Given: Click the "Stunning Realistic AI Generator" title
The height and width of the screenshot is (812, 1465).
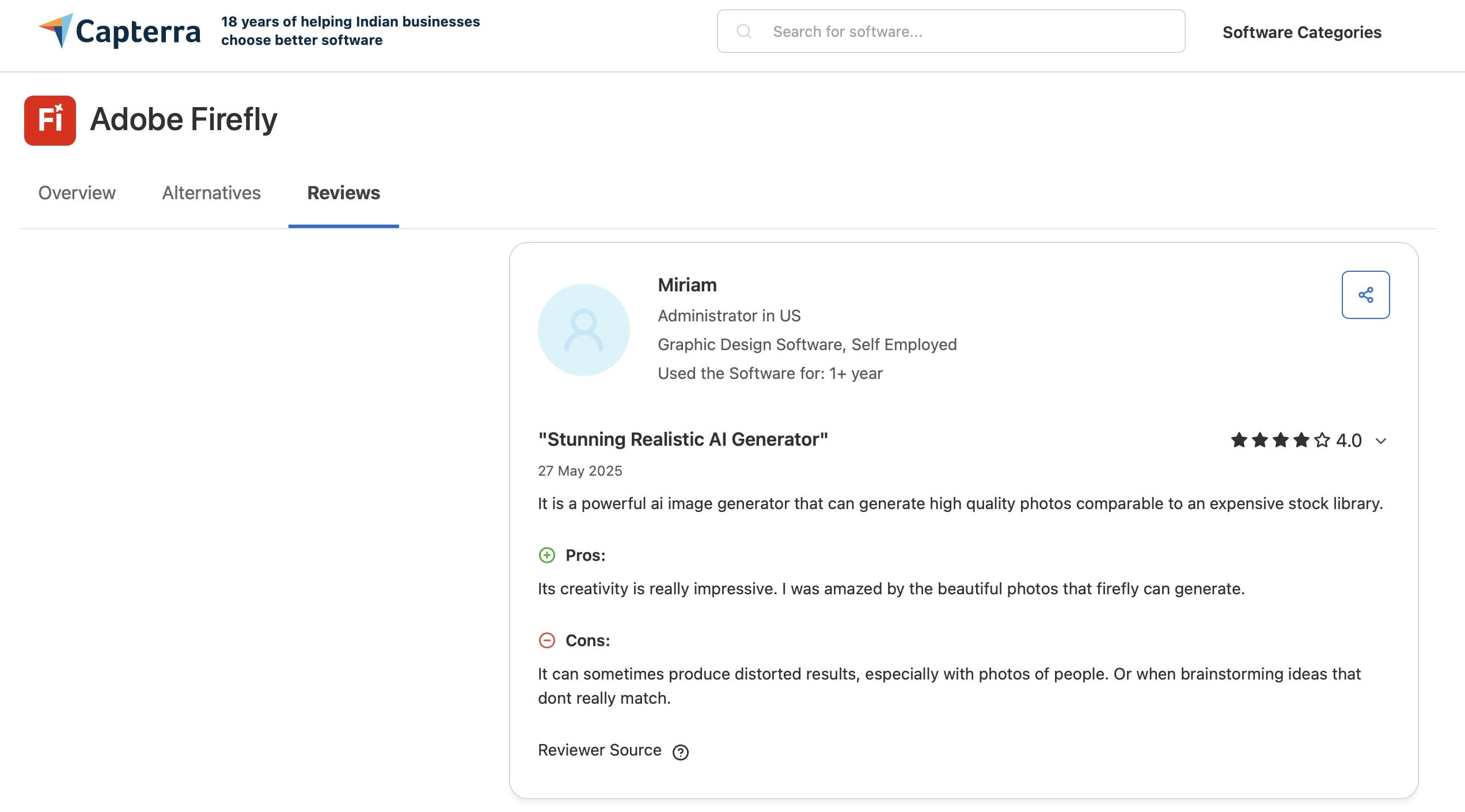Looking at the screenshot, I should click(x=683, y=439).
